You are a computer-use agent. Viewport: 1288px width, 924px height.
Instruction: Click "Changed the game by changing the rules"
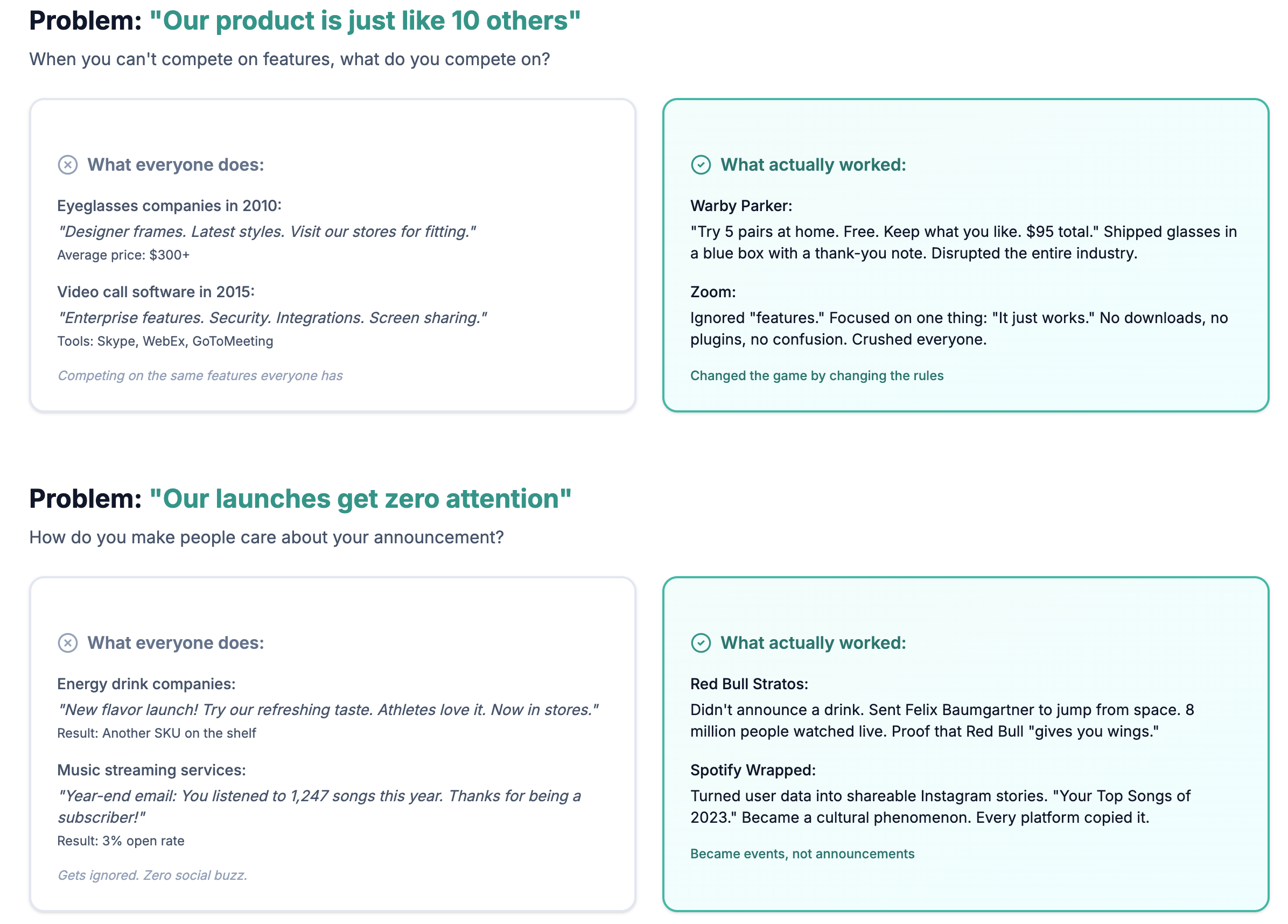[x=817, y=376]
